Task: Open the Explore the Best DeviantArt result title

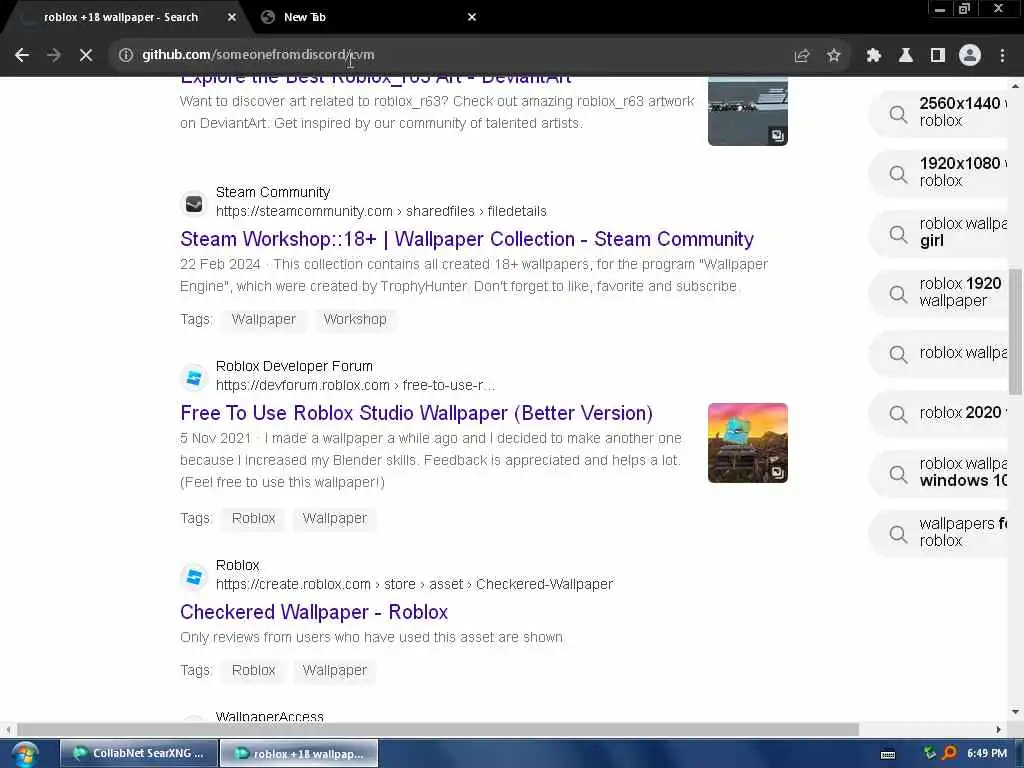Action: click(x=376, y=80)
